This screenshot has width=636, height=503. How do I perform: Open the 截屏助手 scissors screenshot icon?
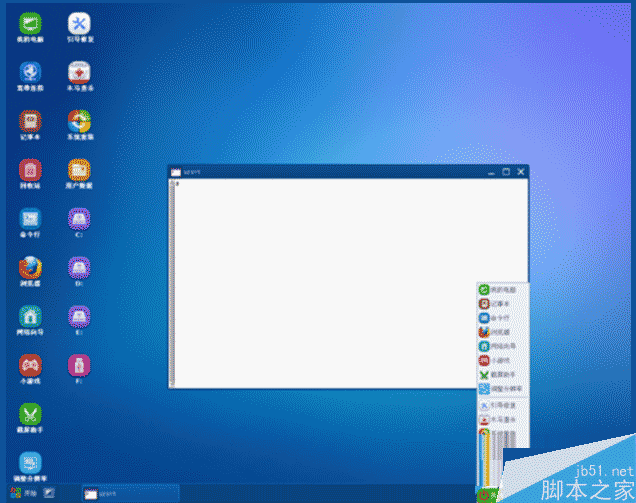pyautogui.click(x=31, y=413)
